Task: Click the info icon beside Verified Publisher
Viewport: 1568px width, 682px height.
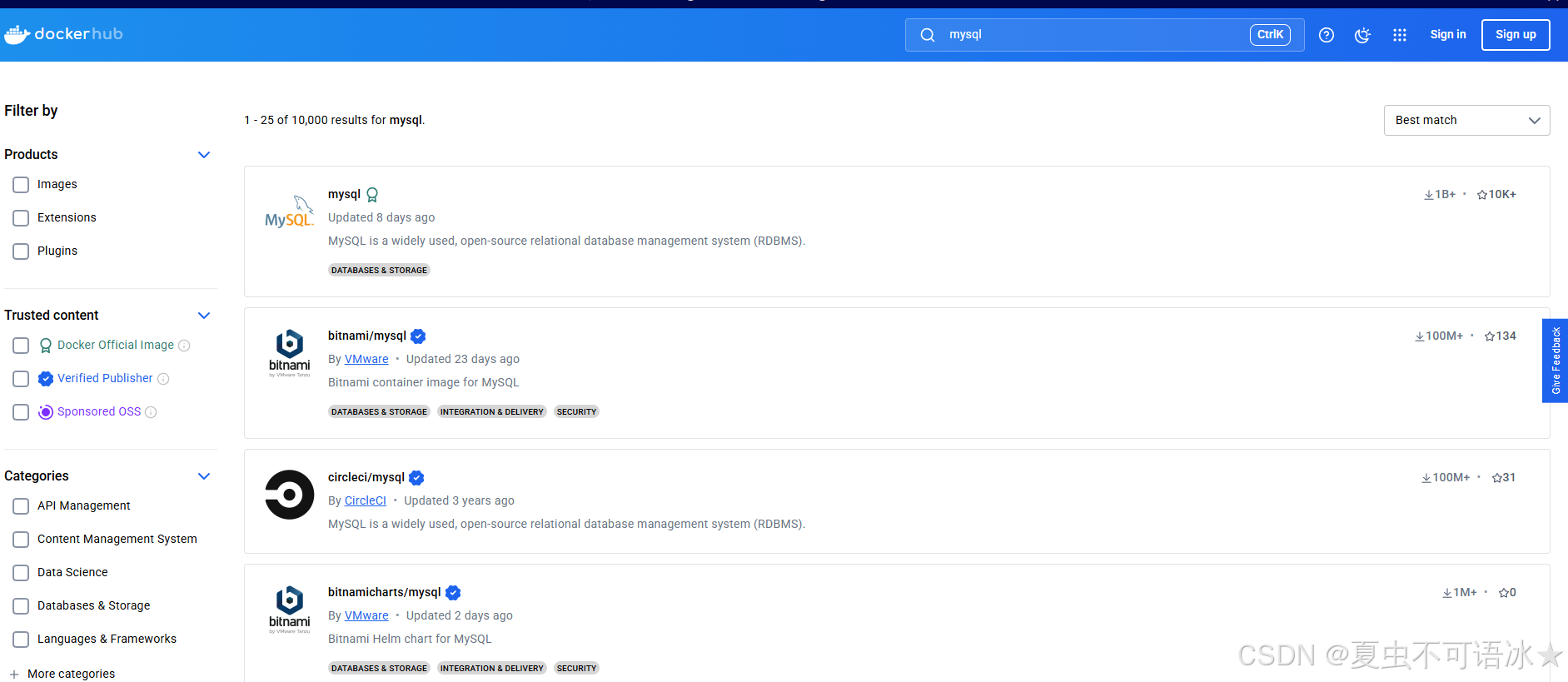Action: click(163, 379)
